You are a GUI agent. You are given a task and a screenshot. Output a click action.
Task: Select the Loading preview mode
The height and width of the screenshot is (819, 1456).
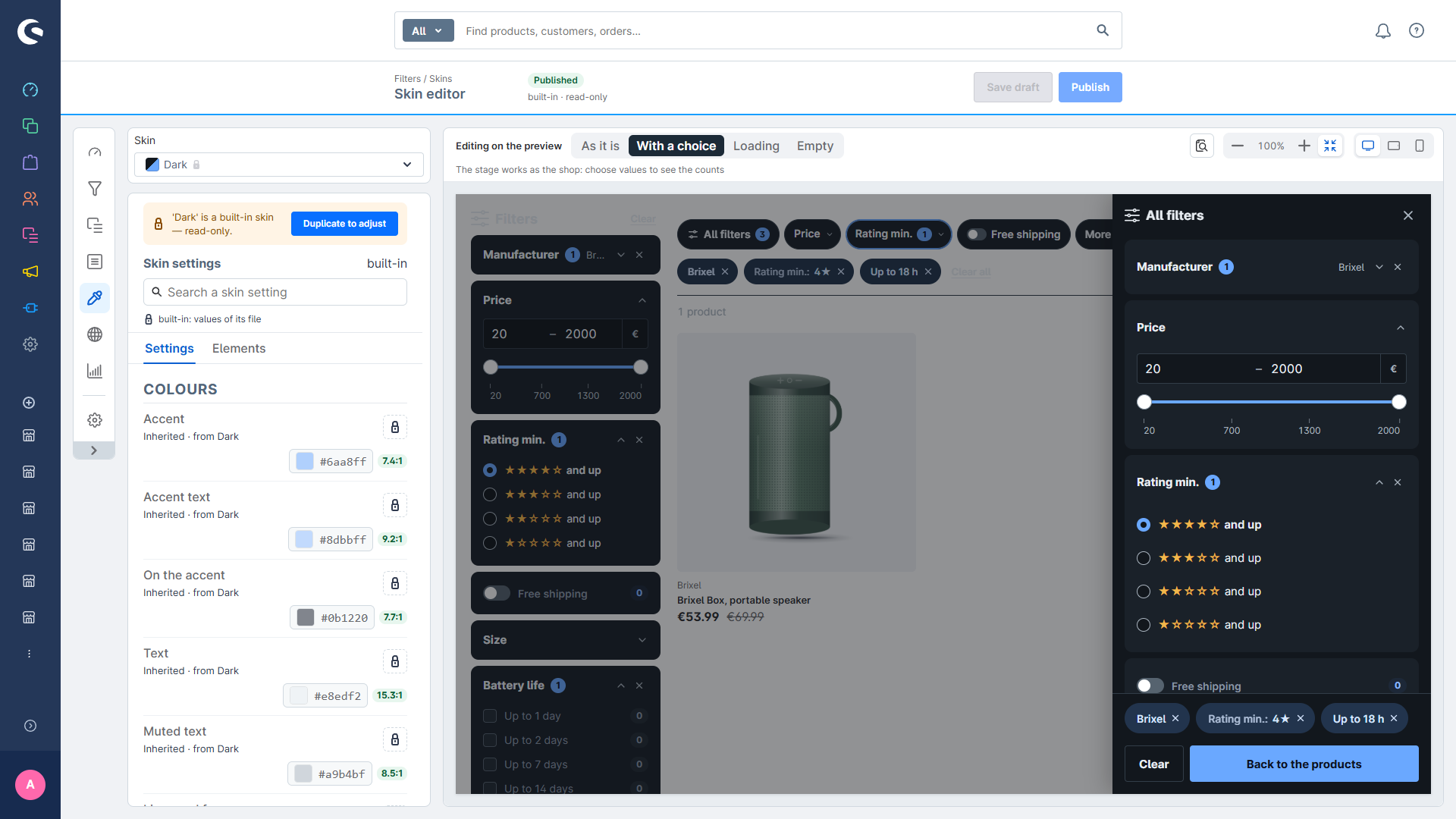coord(756,146)
